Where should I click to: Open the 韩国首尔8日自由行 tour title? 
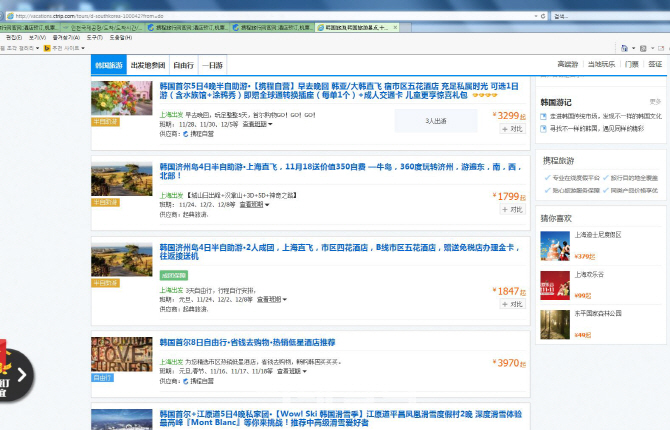(x=247, y=342)
